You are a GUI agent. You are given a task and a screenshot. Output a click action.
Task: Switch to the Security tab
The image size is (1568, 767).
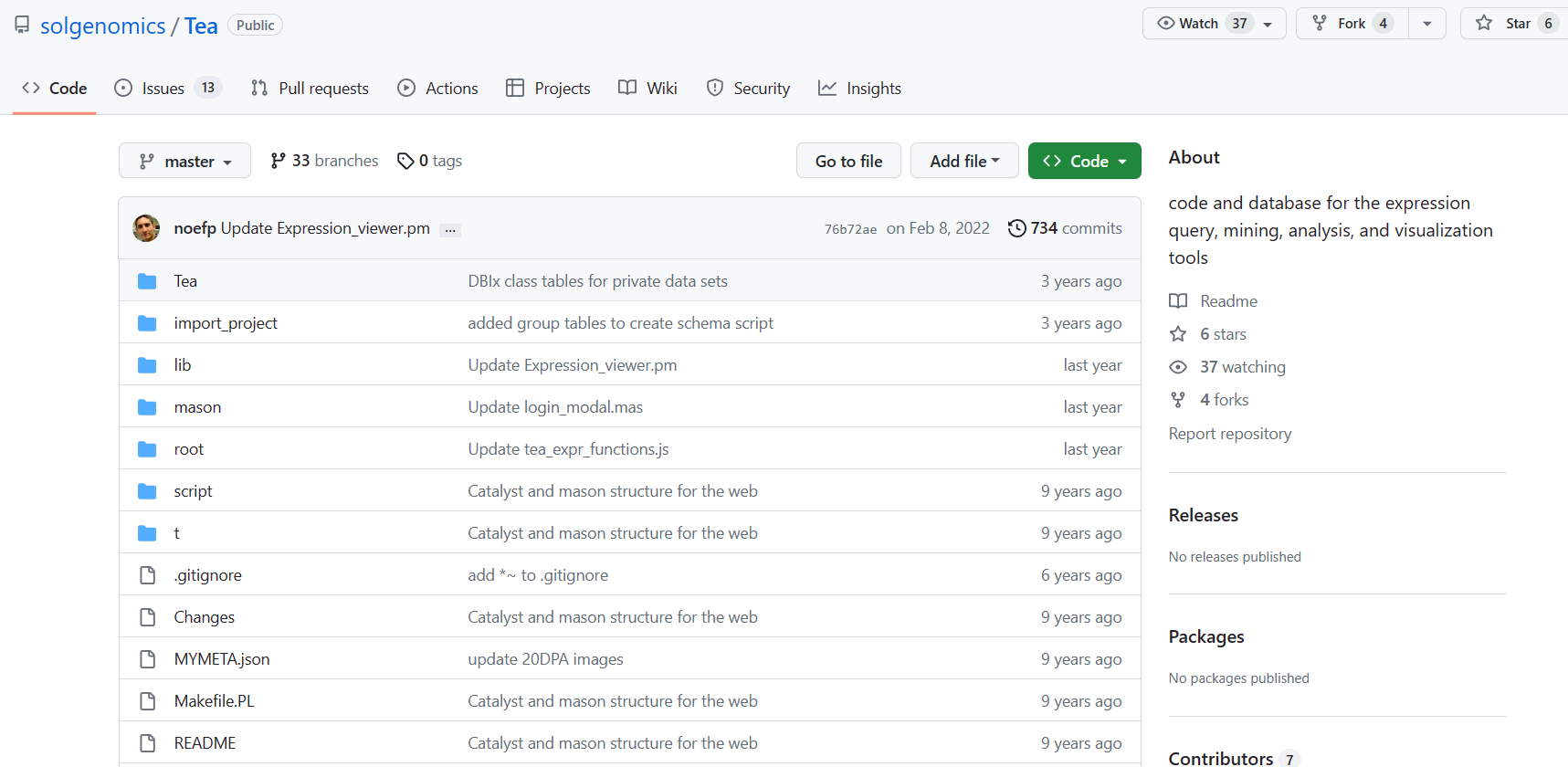[748, 89]
